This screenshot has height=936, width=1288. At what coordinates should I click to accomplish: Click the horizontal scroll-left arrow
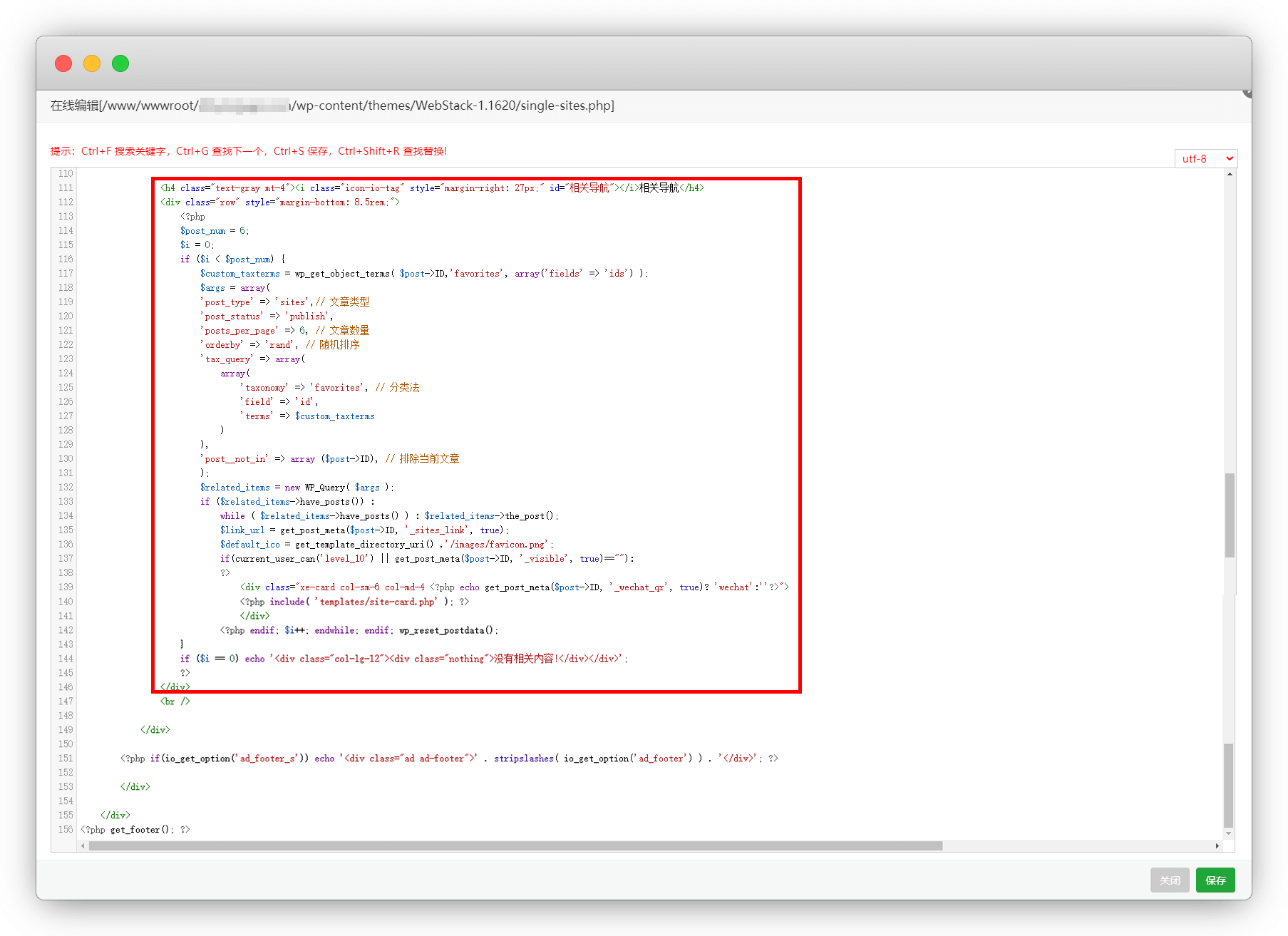click(83, 846)
